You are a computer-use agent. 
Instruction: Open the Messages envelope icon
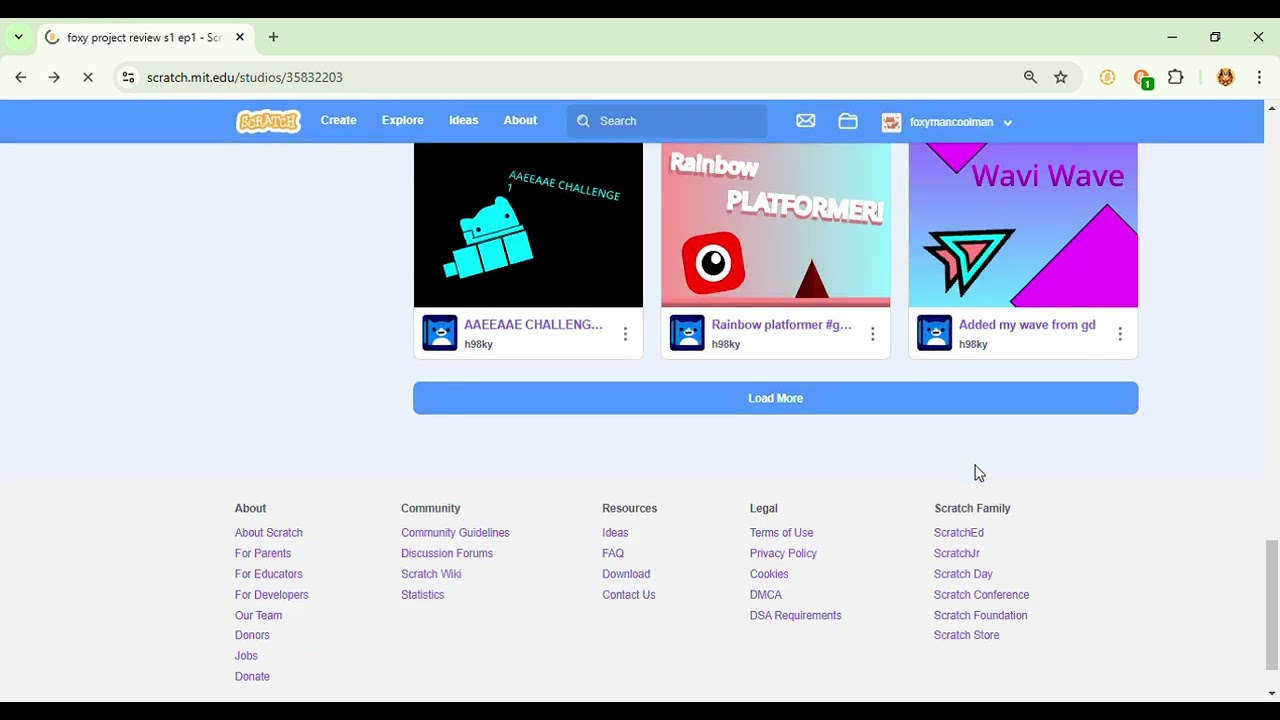806,121
